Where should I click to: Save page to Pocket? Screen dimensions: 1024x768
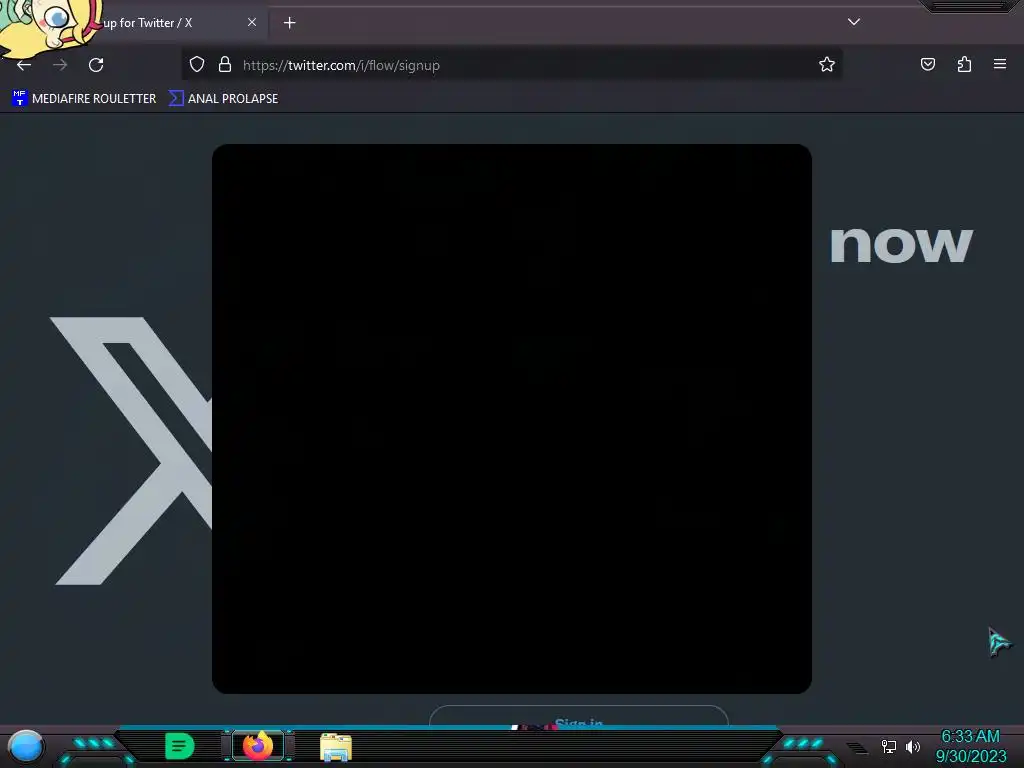(927, 64)
